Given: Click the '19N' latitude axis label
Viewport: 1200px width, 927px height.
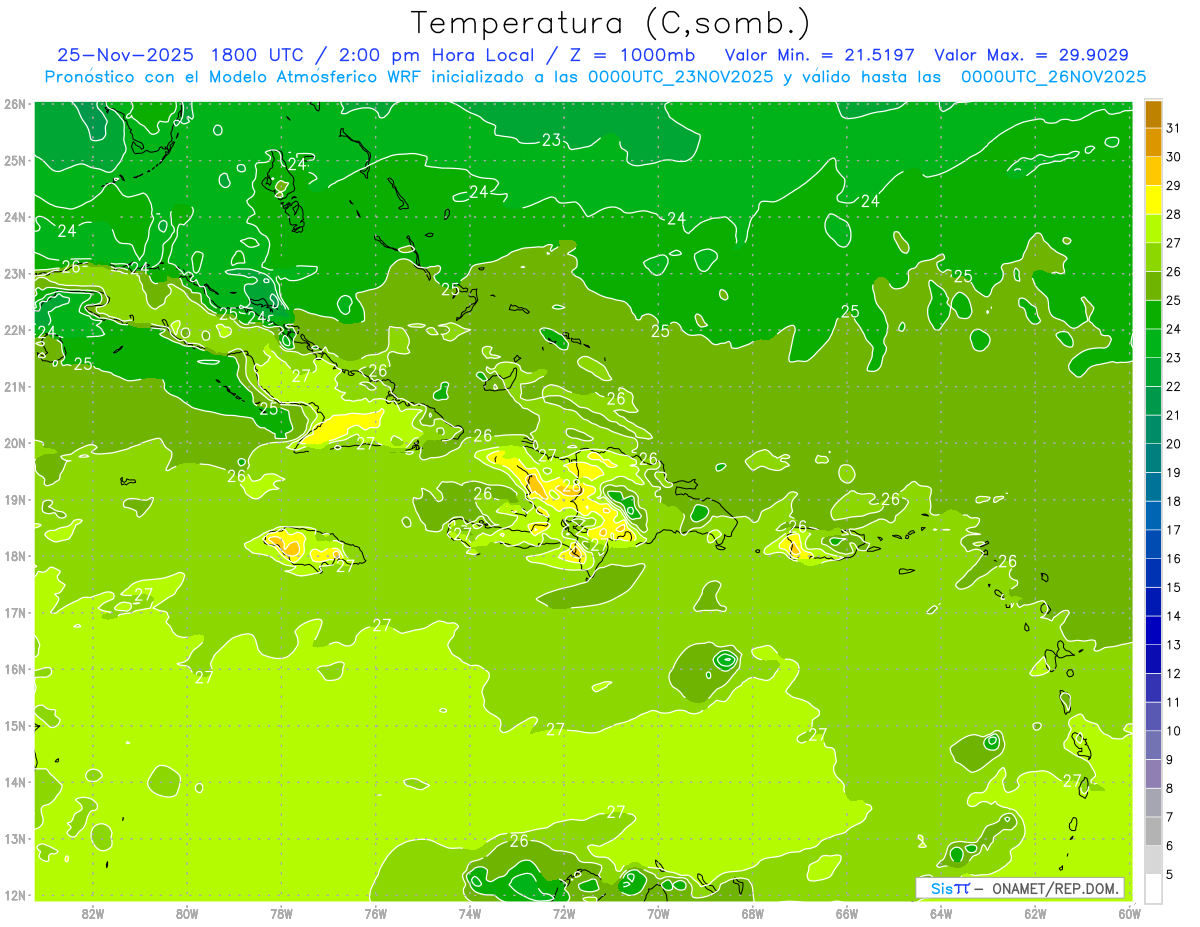Looking at the screenshot, I should click(15, 499).
